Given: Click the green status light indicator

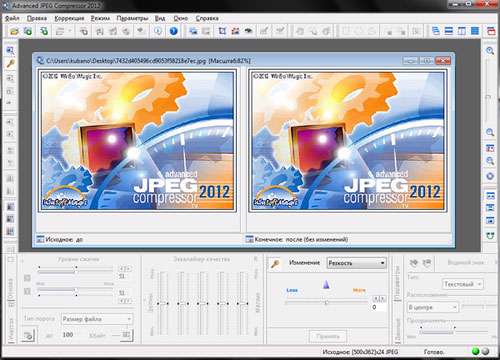Looking at the screenshot, I should [476, 351].
